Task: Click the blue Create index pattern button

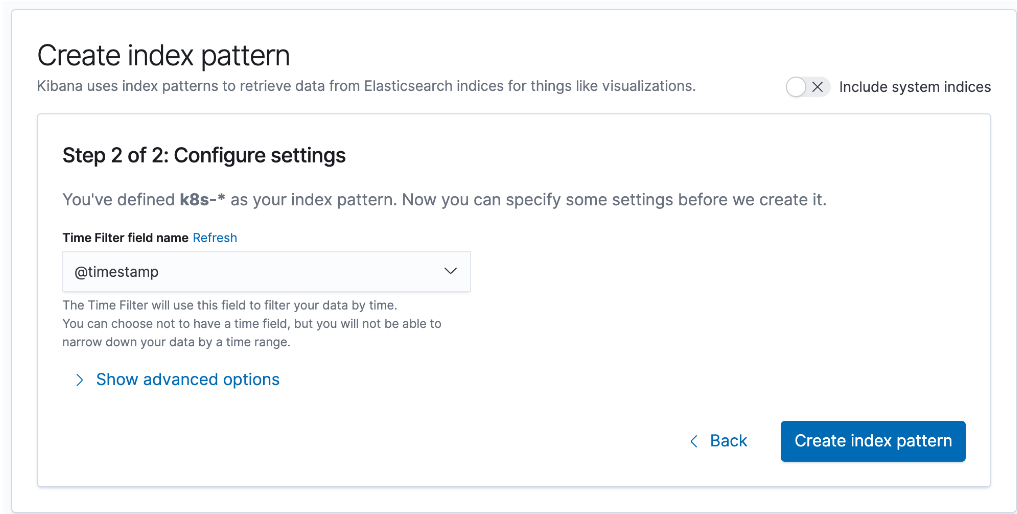Action: point(873,441)
